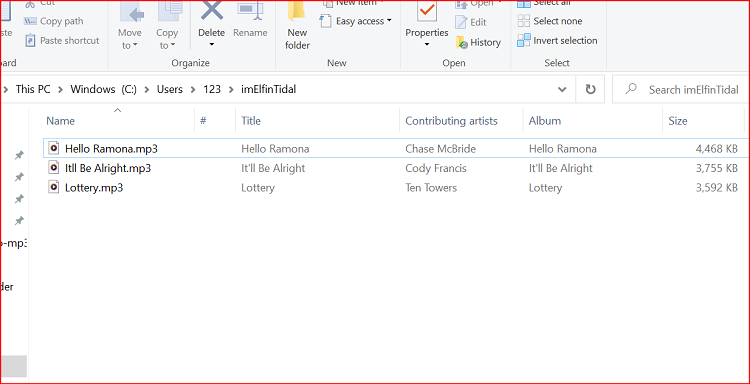Click Paste shortcut in ribbon
Screen dimensions: 750x384
62,41
